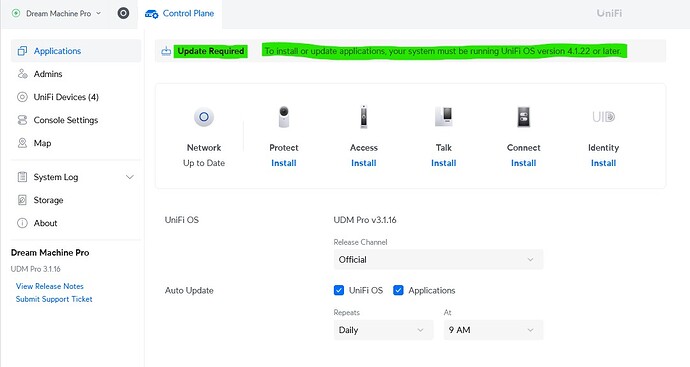Click the Console Settings sidebar icon
Screen dimensions: 690x367
[22, 120]
